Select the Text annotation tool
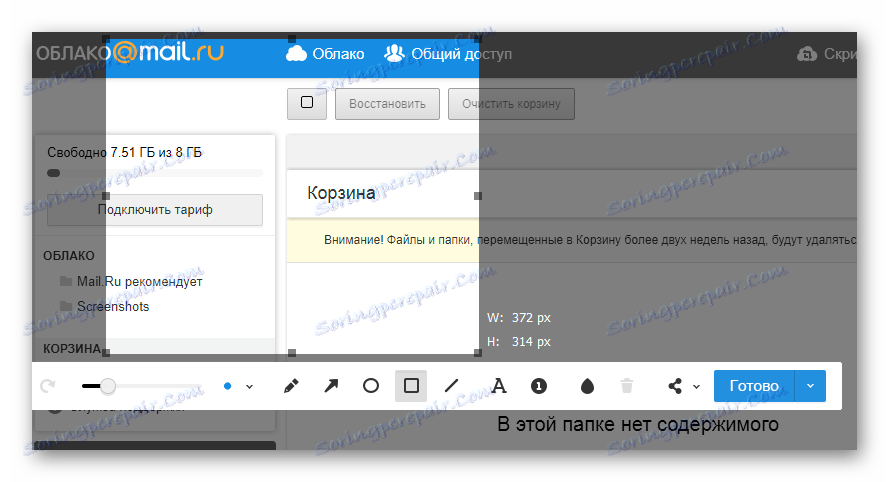 pos(499,386)
